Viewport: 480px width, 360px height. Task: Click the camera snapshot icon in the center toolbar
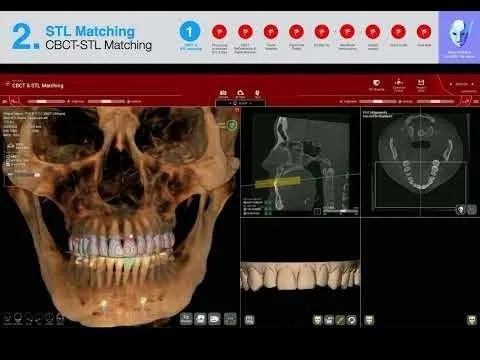click(223, 93)
